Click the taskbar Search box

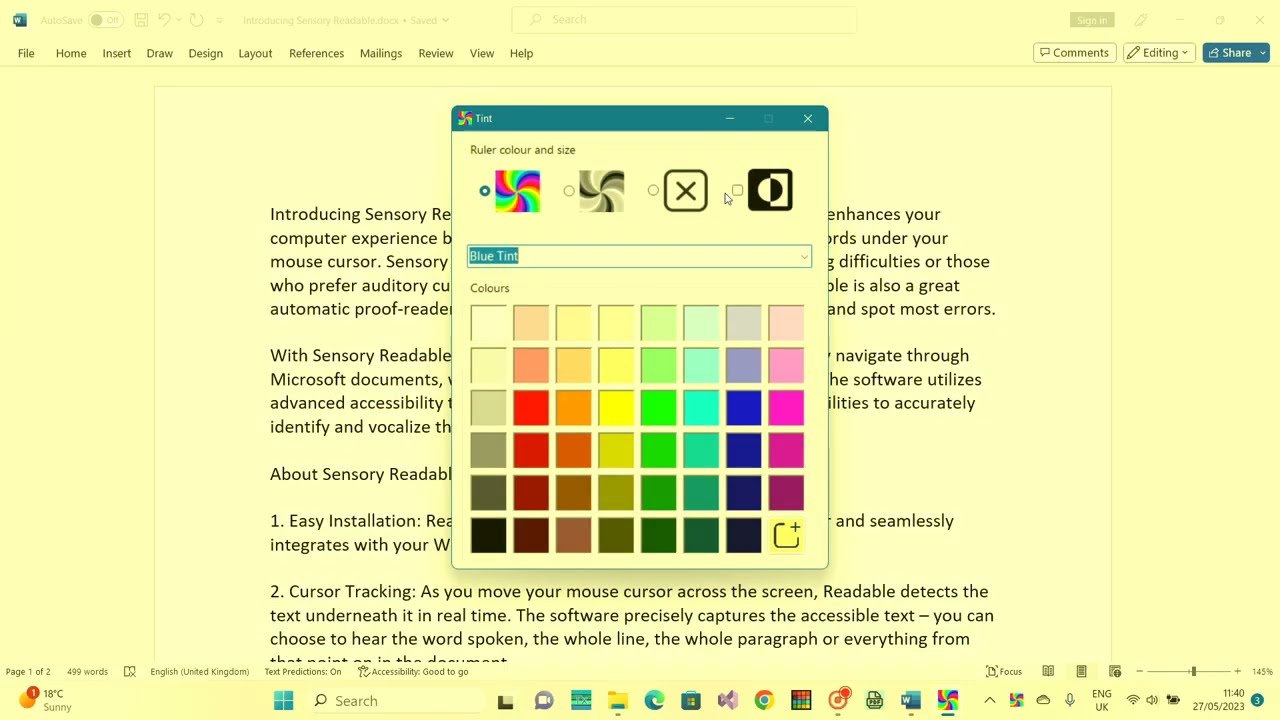(393, 701)
